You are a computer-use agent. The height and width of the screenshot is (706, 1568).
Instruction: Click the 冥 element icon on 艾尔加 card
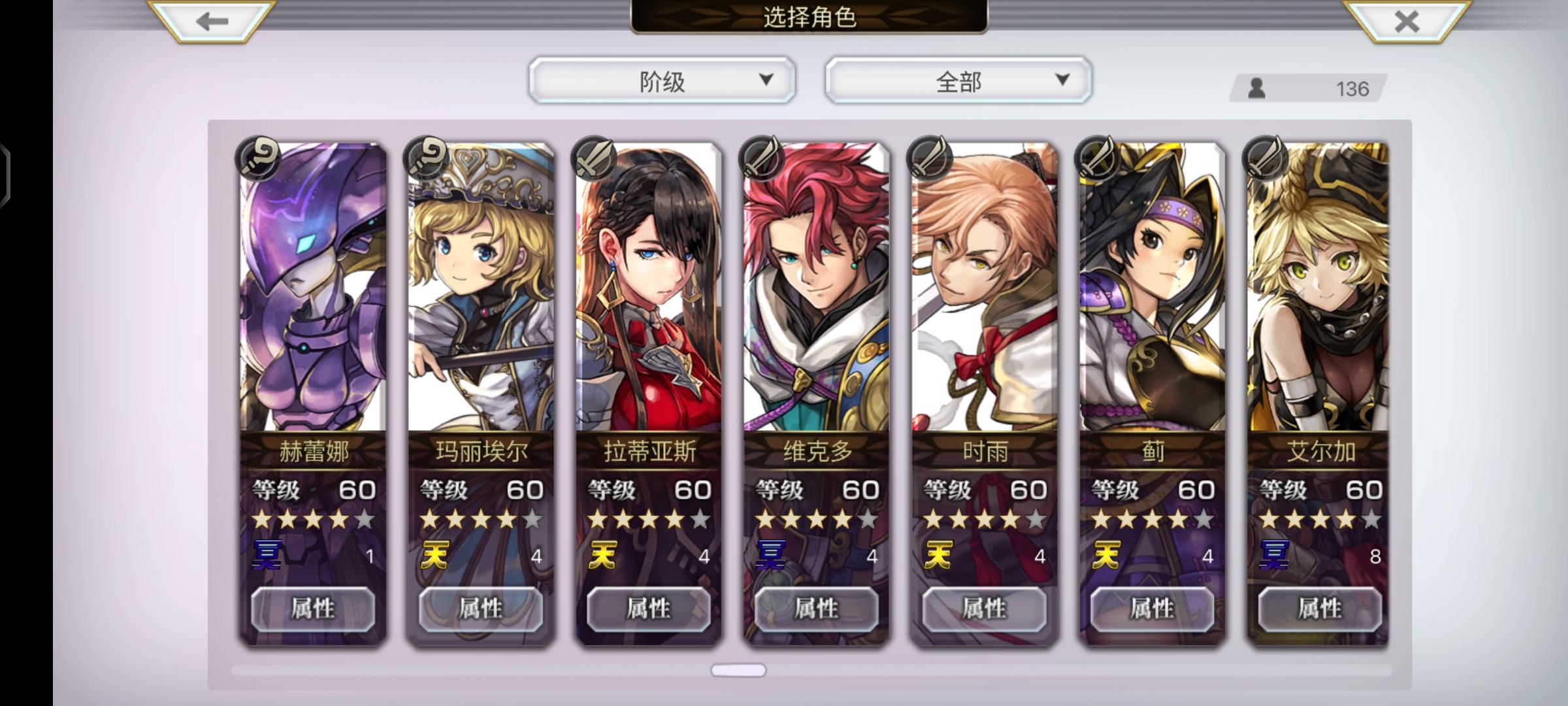[x=1274, y=556]
